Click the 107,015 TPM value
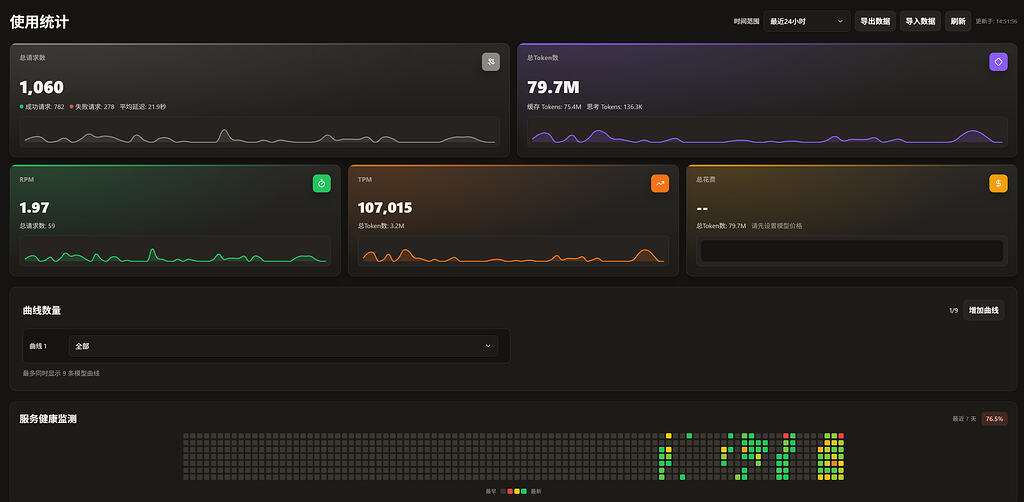The width and height of the screenshot is (1024, 502). (x=385, y=208)
